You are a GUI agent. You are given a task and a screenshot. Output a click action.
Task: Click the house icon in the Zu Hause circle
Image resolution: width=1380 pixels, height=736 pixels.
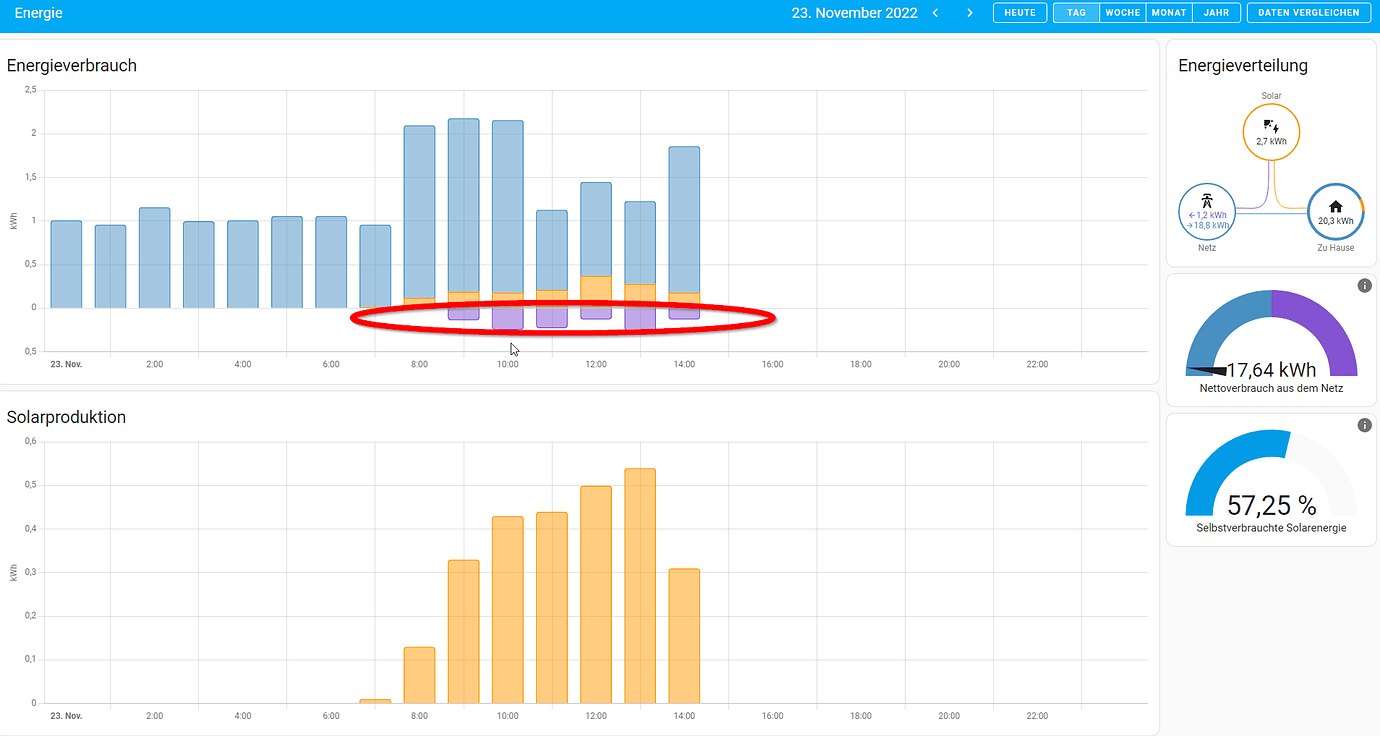[1335, 205]
